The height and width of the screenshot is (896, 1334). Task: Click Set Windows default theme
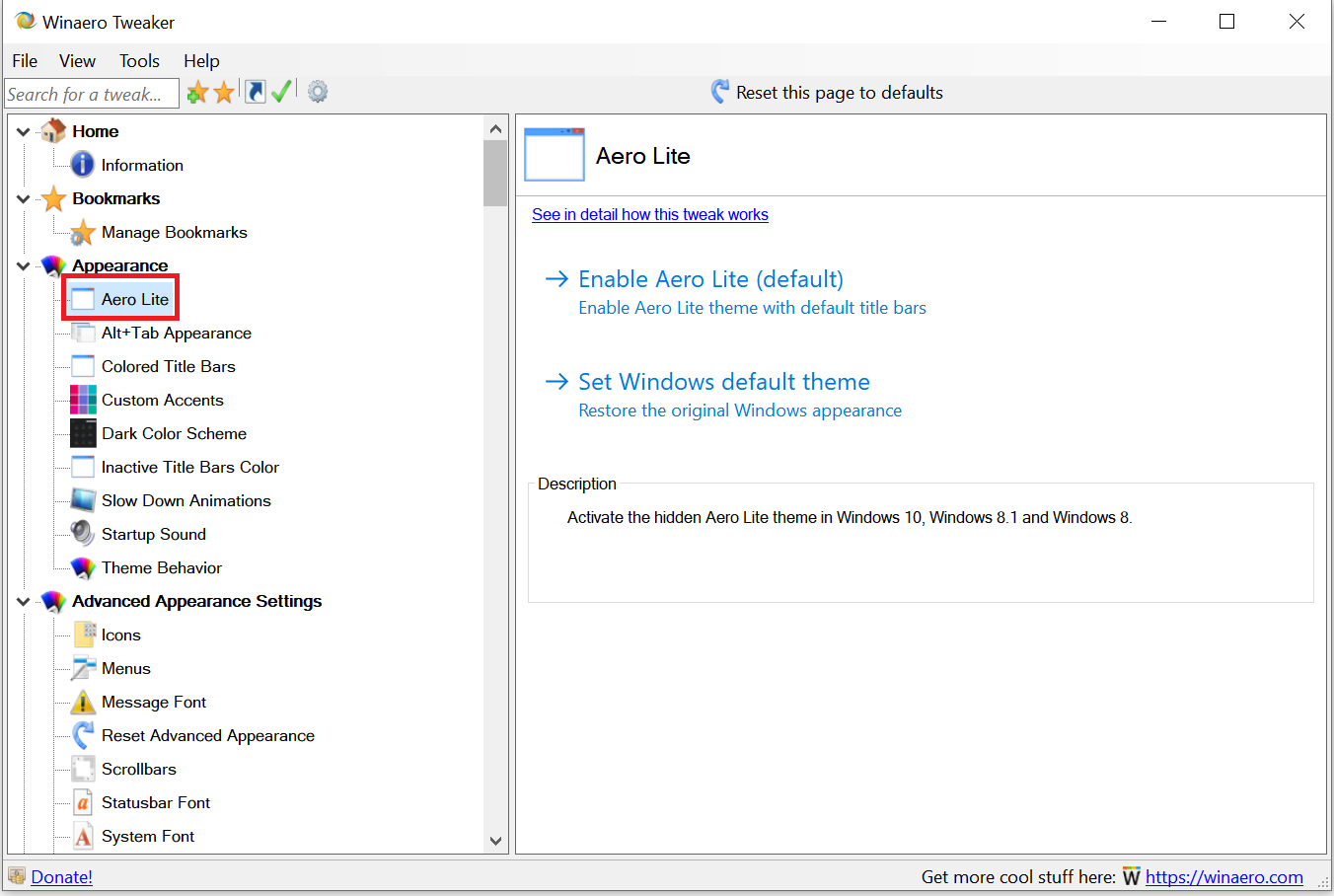[724, 382]
